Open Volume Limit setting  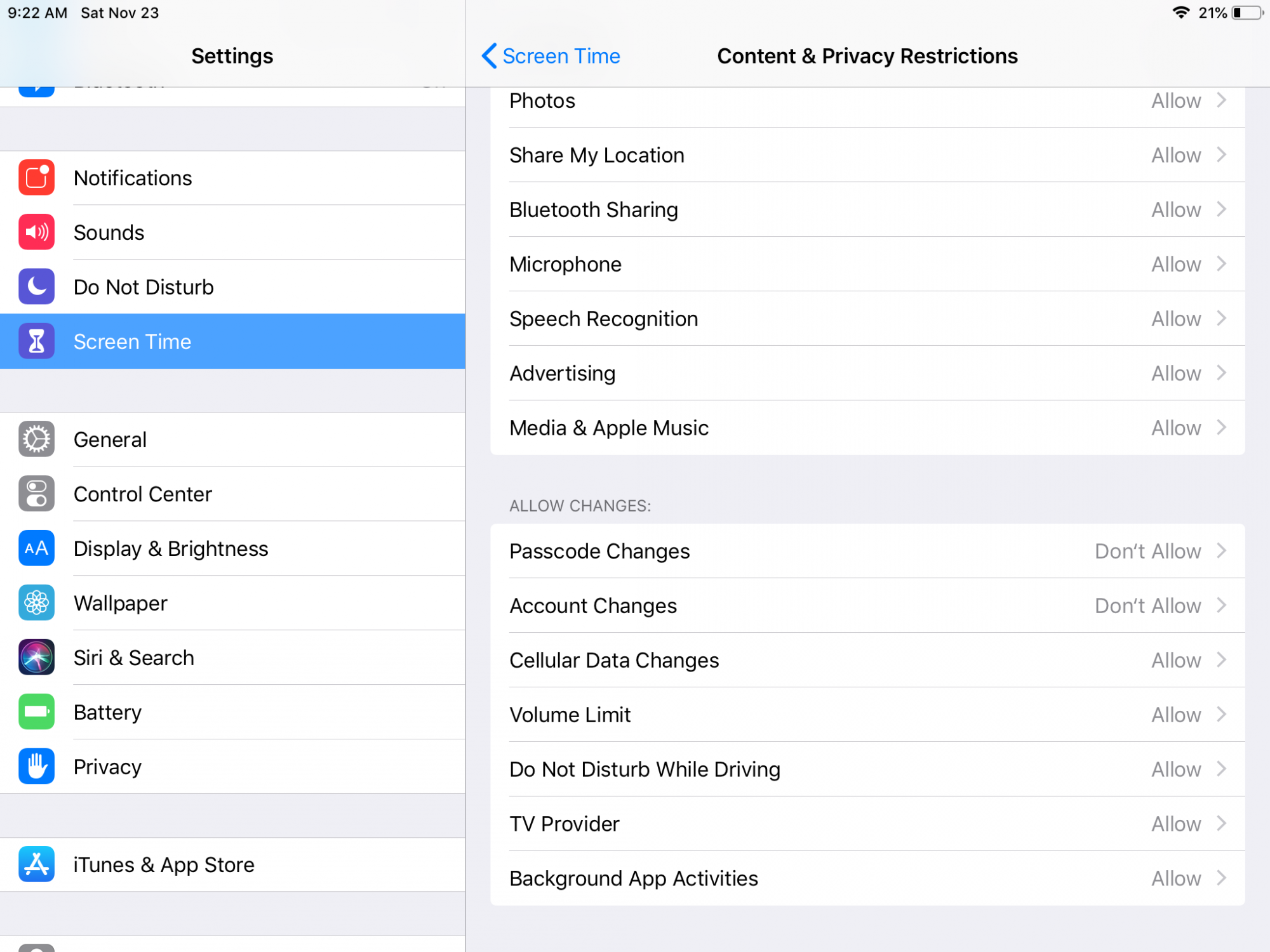click(x=867, y=715)
